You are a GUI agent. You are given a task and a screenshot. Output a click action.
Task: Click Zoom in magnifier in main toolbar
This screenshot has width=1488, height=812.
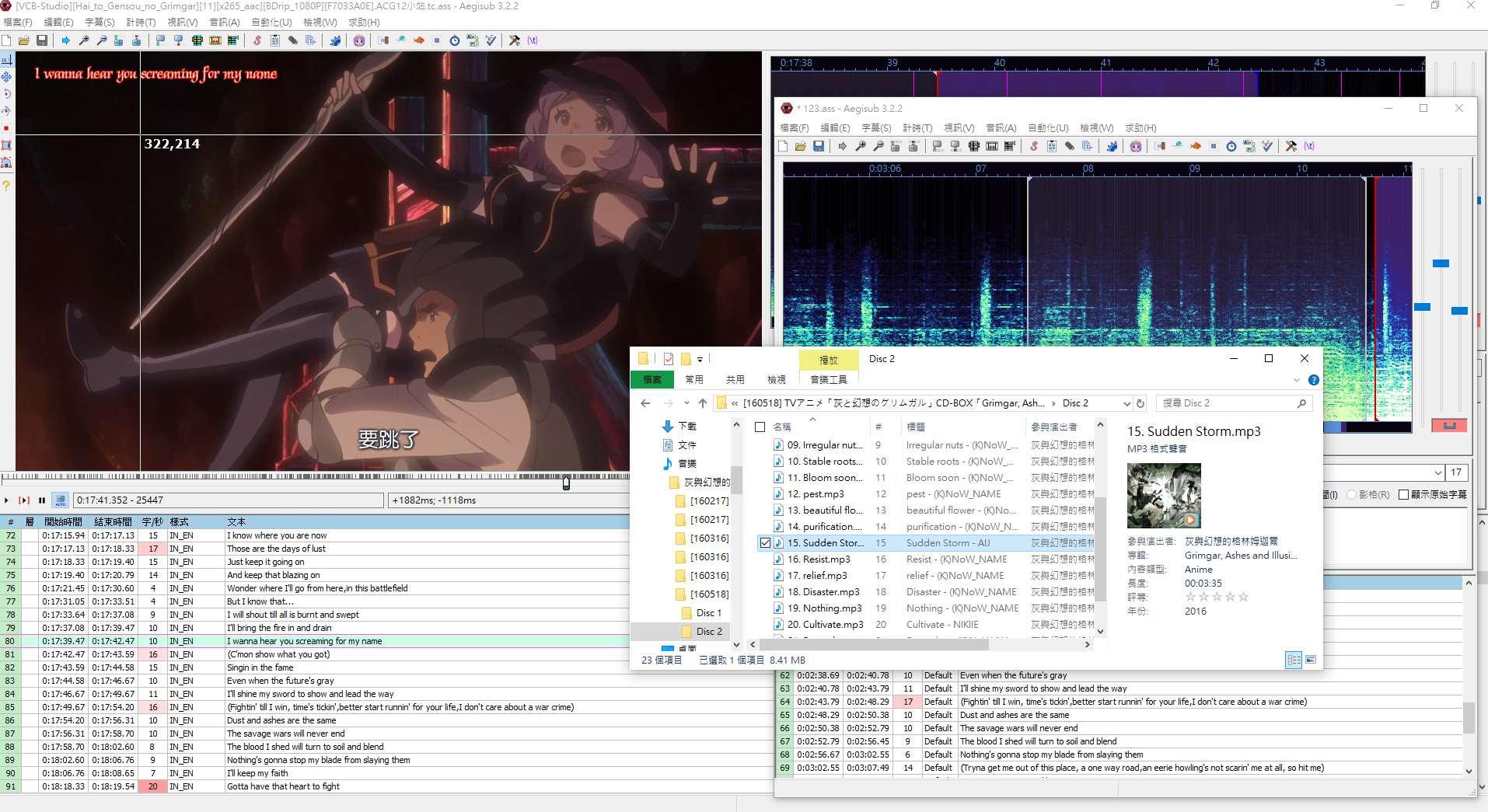click(x=83, y=40)
